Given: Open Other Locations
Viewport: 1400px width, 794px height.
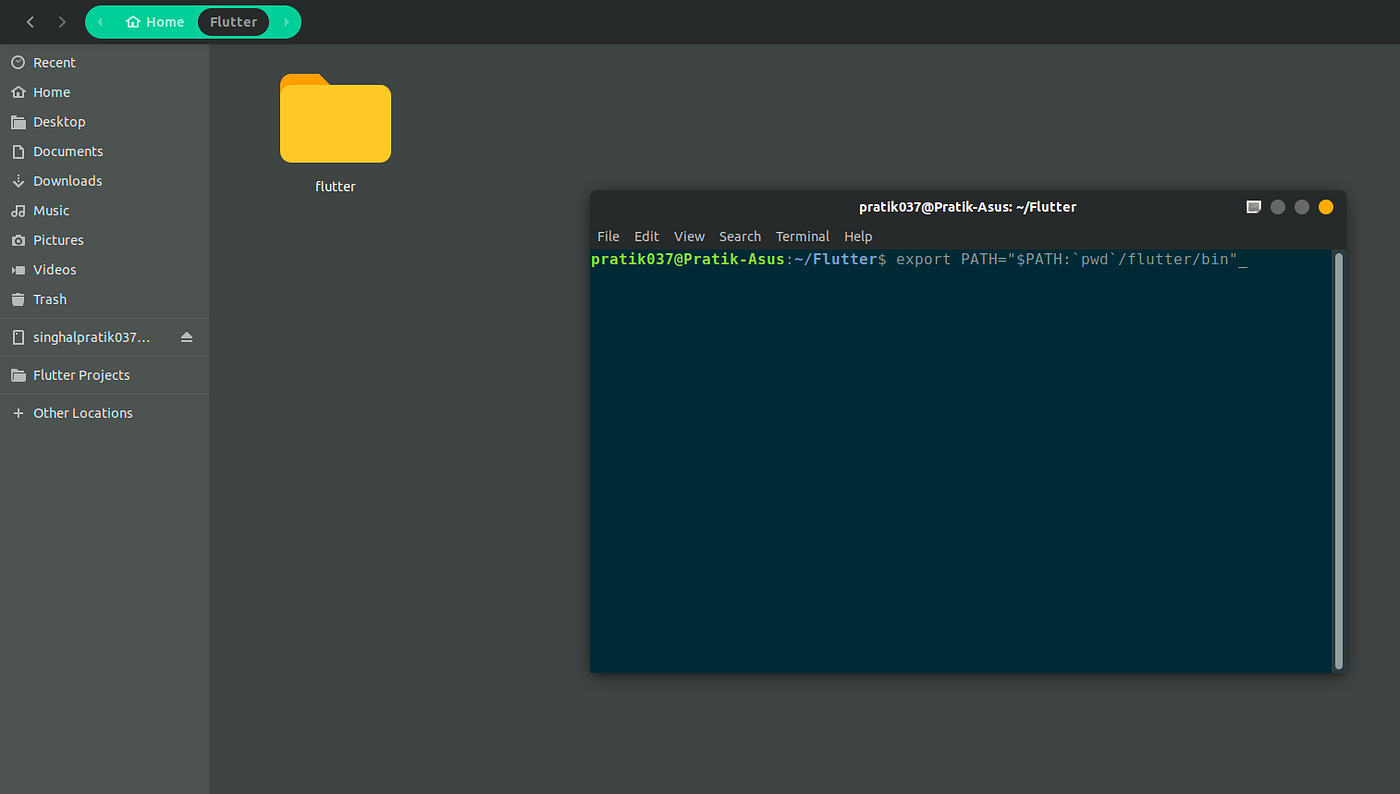Looking at the screenshot, I should pyautogui.click(x=82, y=412).
